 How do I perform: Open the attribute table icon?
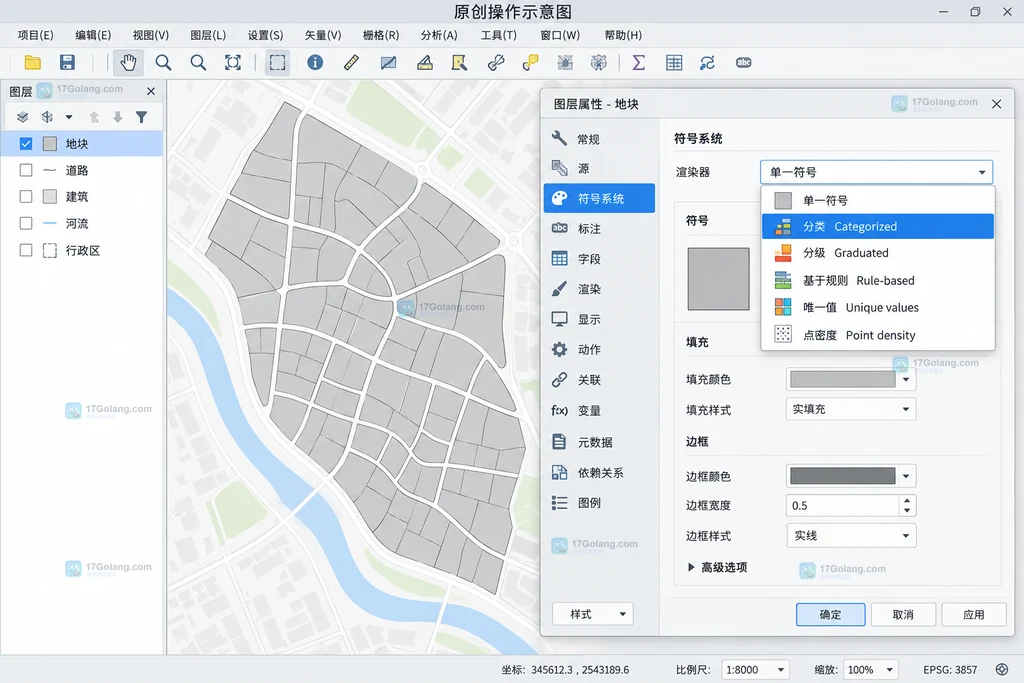pos(674,63)
